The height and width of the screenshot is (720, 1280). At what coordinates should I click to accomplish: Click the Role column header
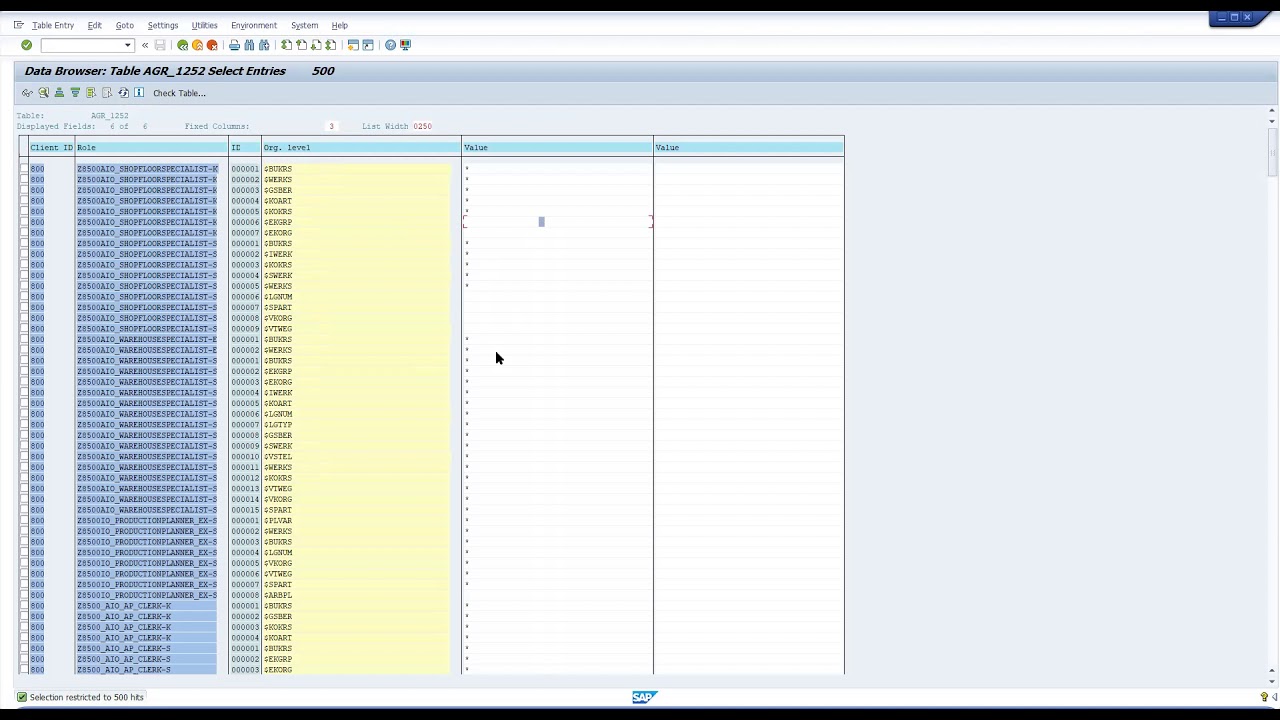(152, 147)
